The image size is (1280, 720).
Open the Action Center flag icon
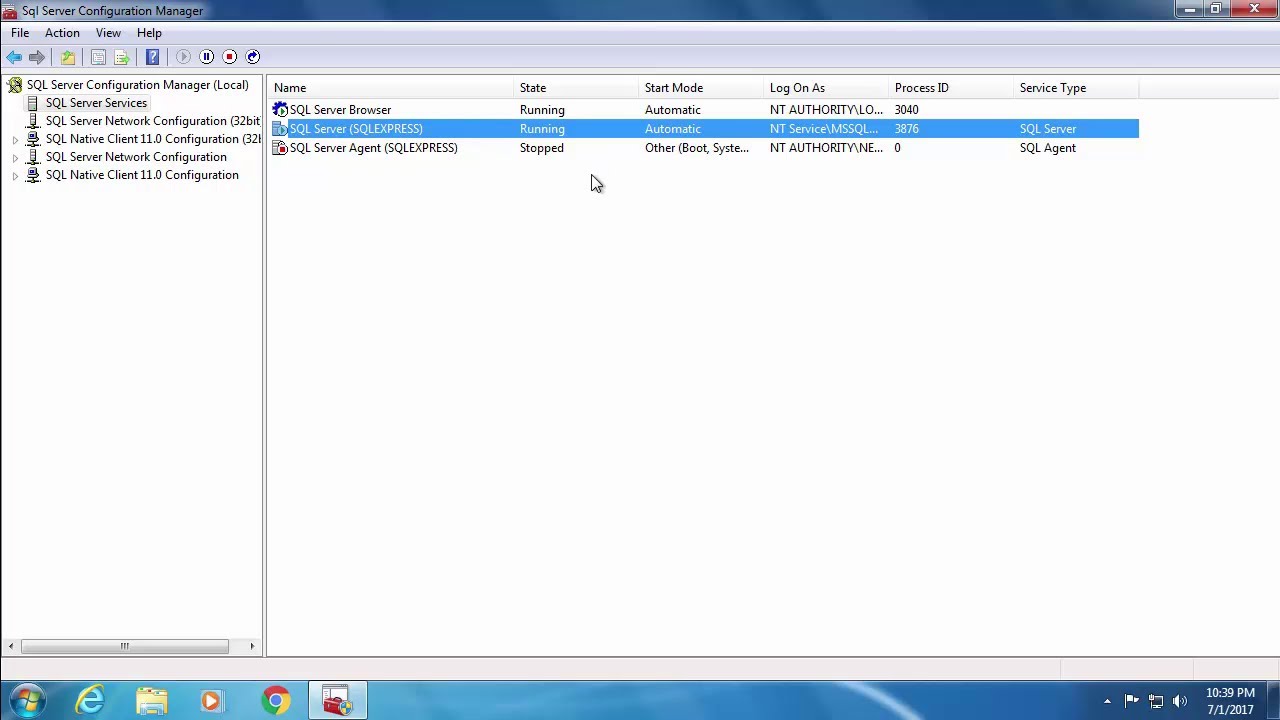coord(1131,701)
